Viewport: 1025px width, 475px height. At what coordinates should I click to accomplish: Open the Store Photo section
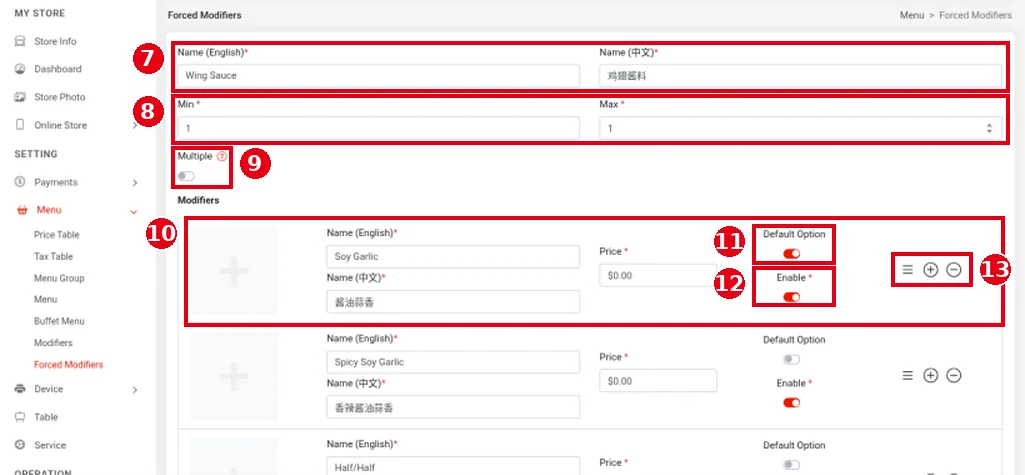click(59, 97)
